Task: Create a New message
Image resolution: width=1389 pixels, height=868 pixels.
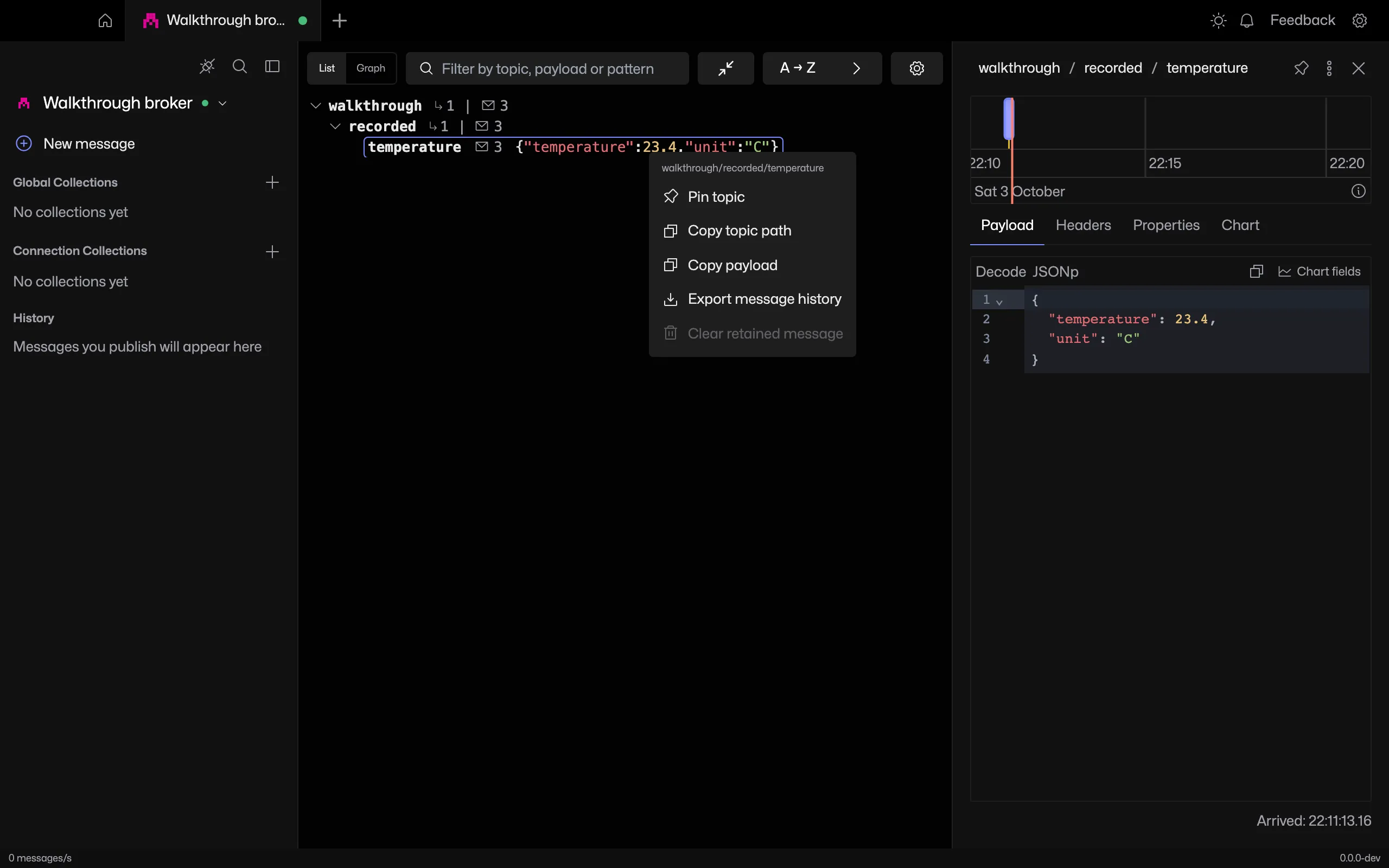Action: click(x=75, y=144)
